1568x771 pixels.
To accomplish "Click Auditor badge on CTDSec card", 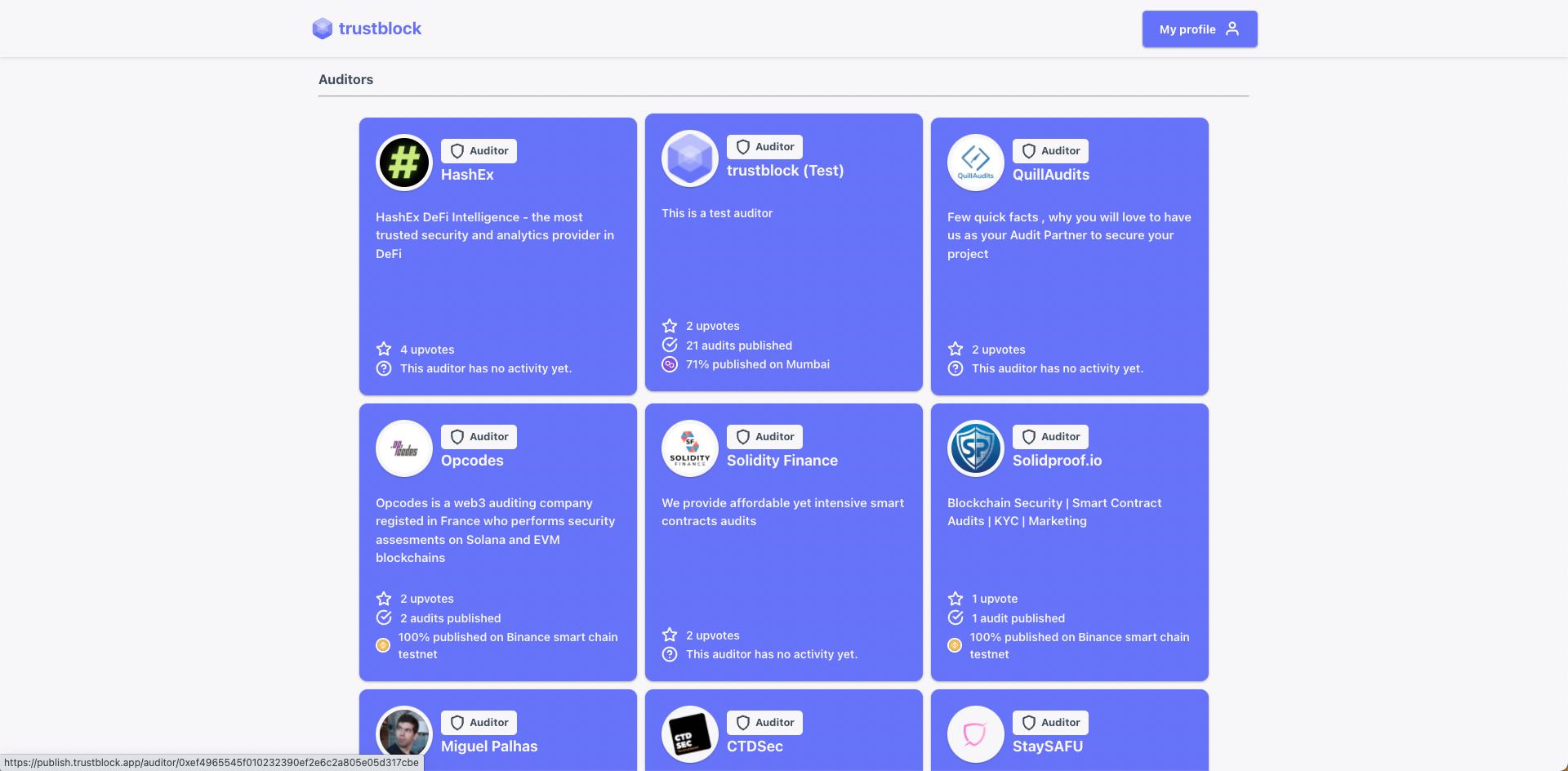I will [x=764, y=723].
